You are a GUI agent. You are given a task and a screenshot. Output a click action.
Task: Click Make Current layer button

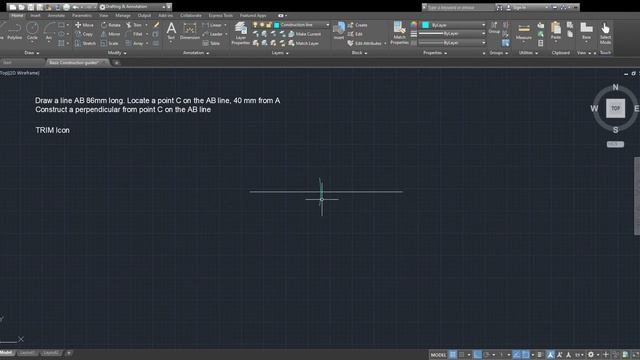(304, 34)
